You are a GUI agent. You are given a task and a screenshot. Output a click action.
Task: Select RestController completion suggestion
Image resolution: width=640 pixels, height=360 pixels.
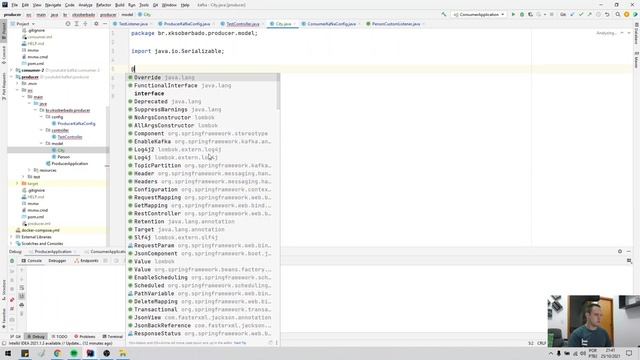pos(202,213)
